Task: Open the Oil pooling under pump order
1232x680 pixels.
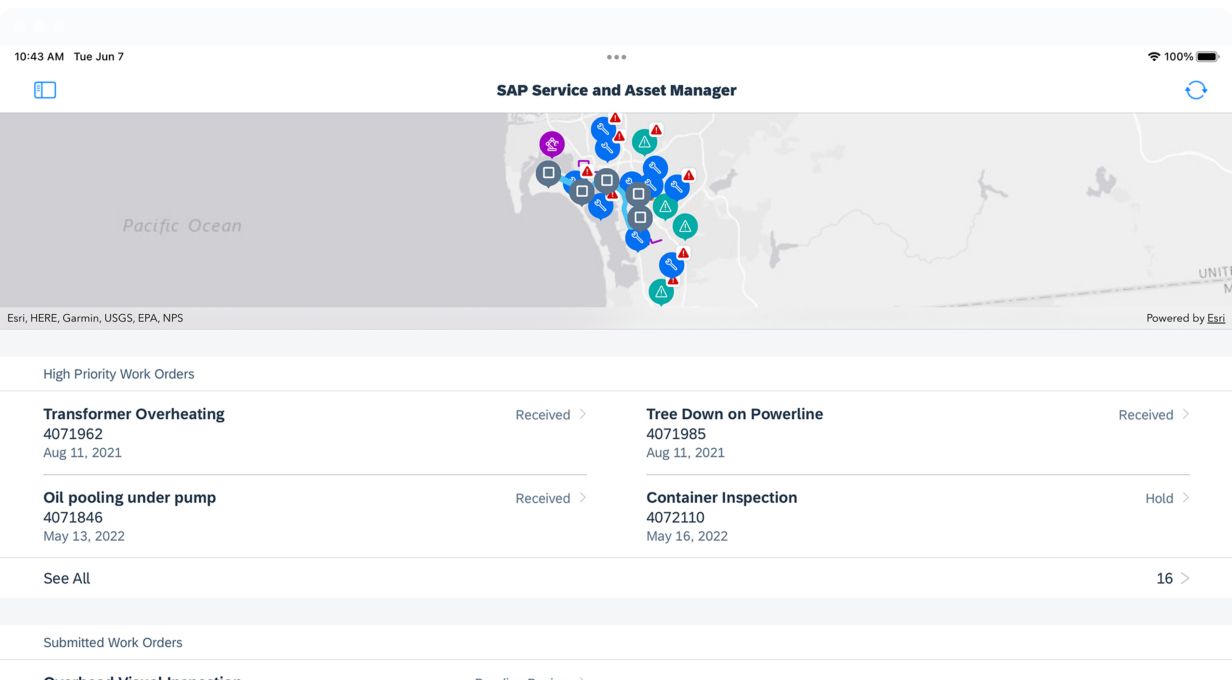Action: point(129,498)
